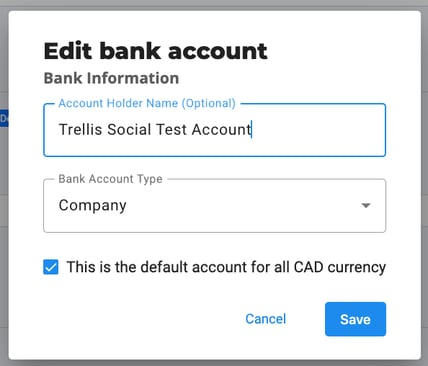Click the "CAD currency" words of checkbox label
Image resolution: width=428 pixels, height=366 pixels.
click(340, 267)
